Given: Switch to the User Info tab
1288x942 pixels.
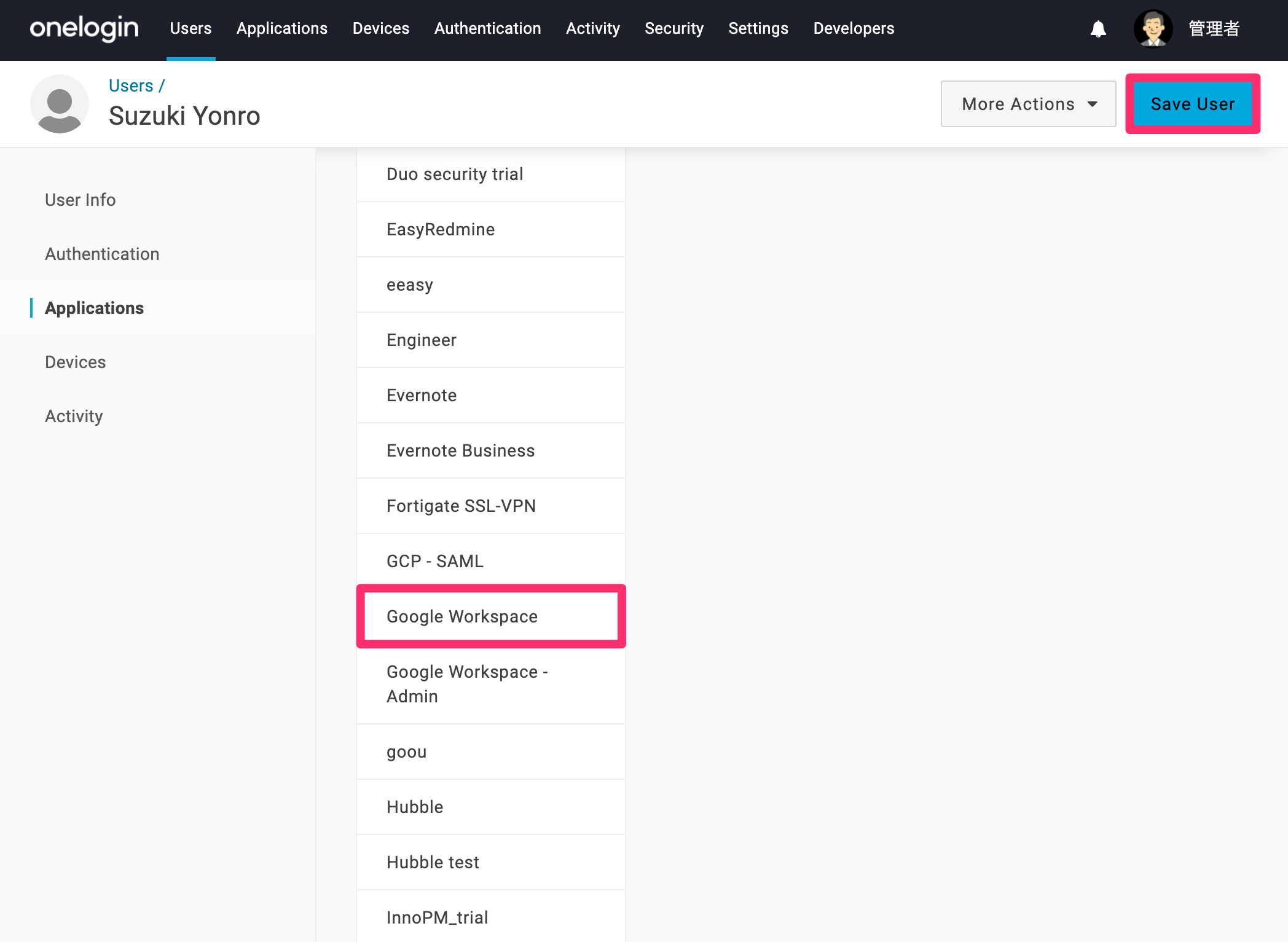Looking at the screenshot, I should (x=80, y=200).
